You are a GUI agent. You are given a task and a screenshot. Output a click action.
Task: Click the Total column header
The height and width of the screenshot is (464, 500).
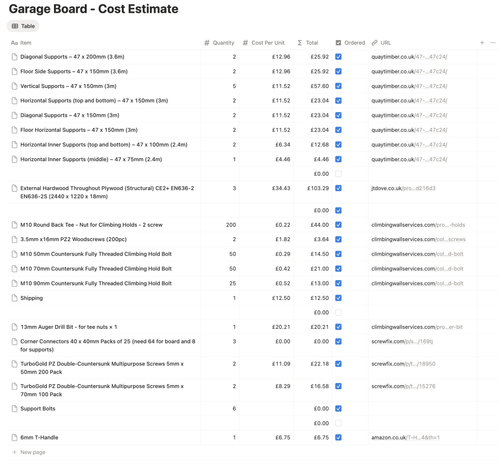[x=308, y=43]
